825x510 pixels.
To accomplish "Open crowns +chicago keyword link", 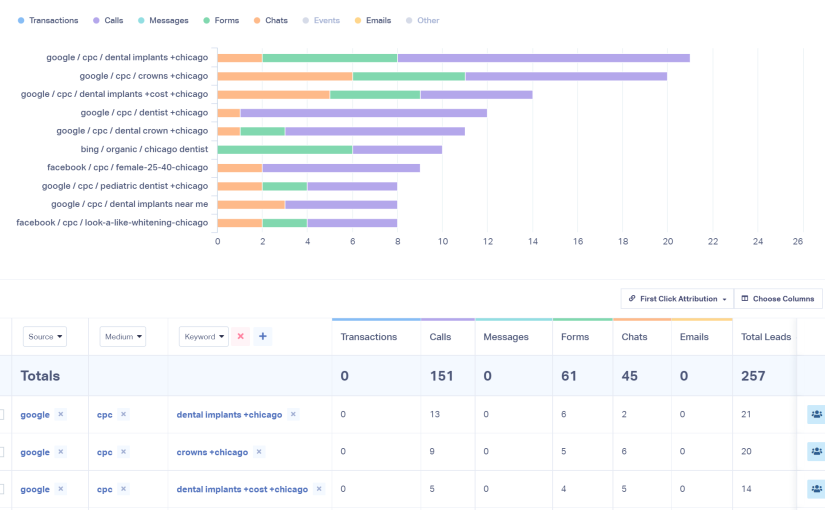I will 212,452.
